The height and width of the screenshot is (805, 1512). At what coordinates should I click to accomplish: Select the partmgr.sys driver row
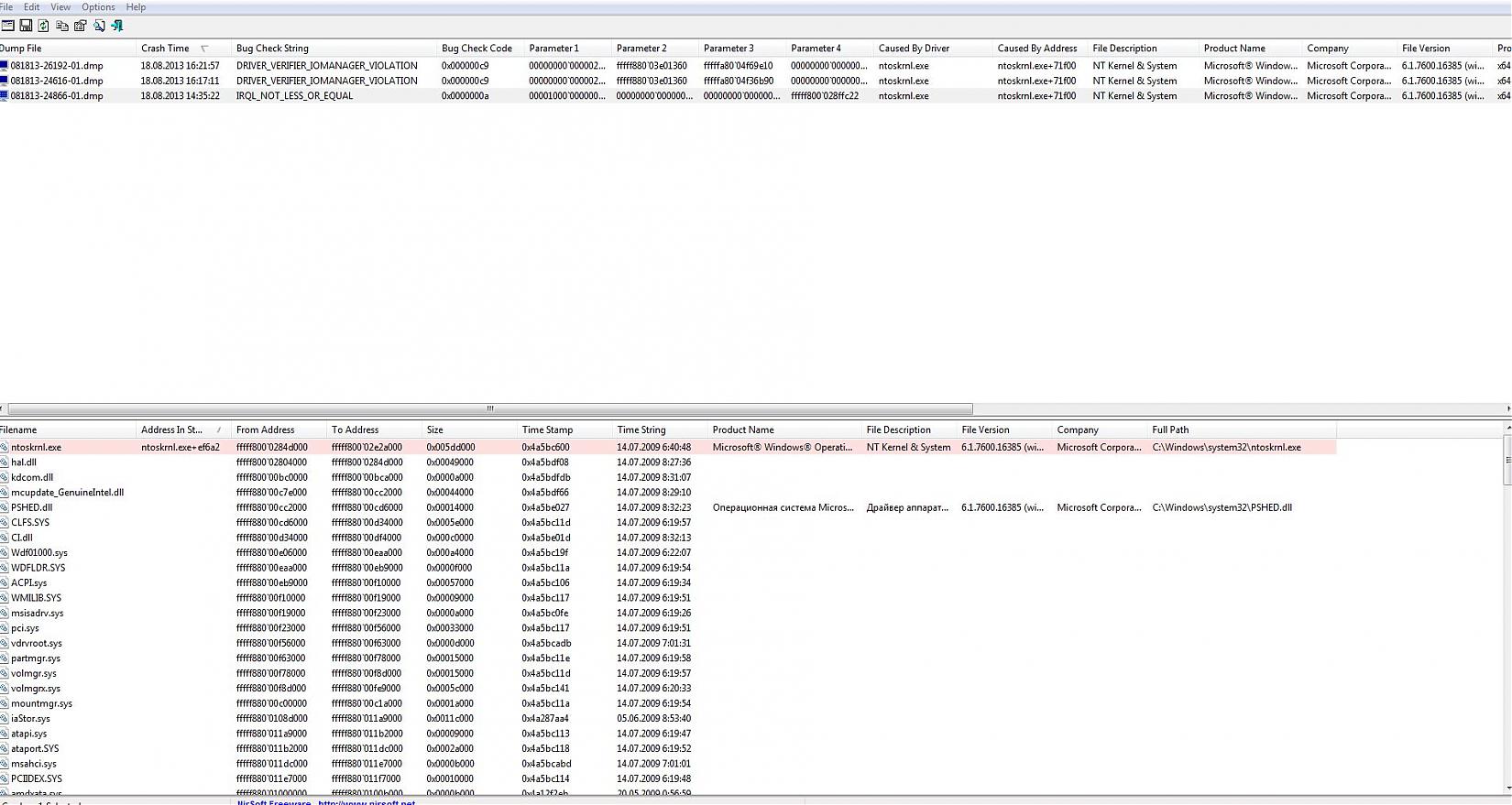pyautogui.click(x=668, y=658)
